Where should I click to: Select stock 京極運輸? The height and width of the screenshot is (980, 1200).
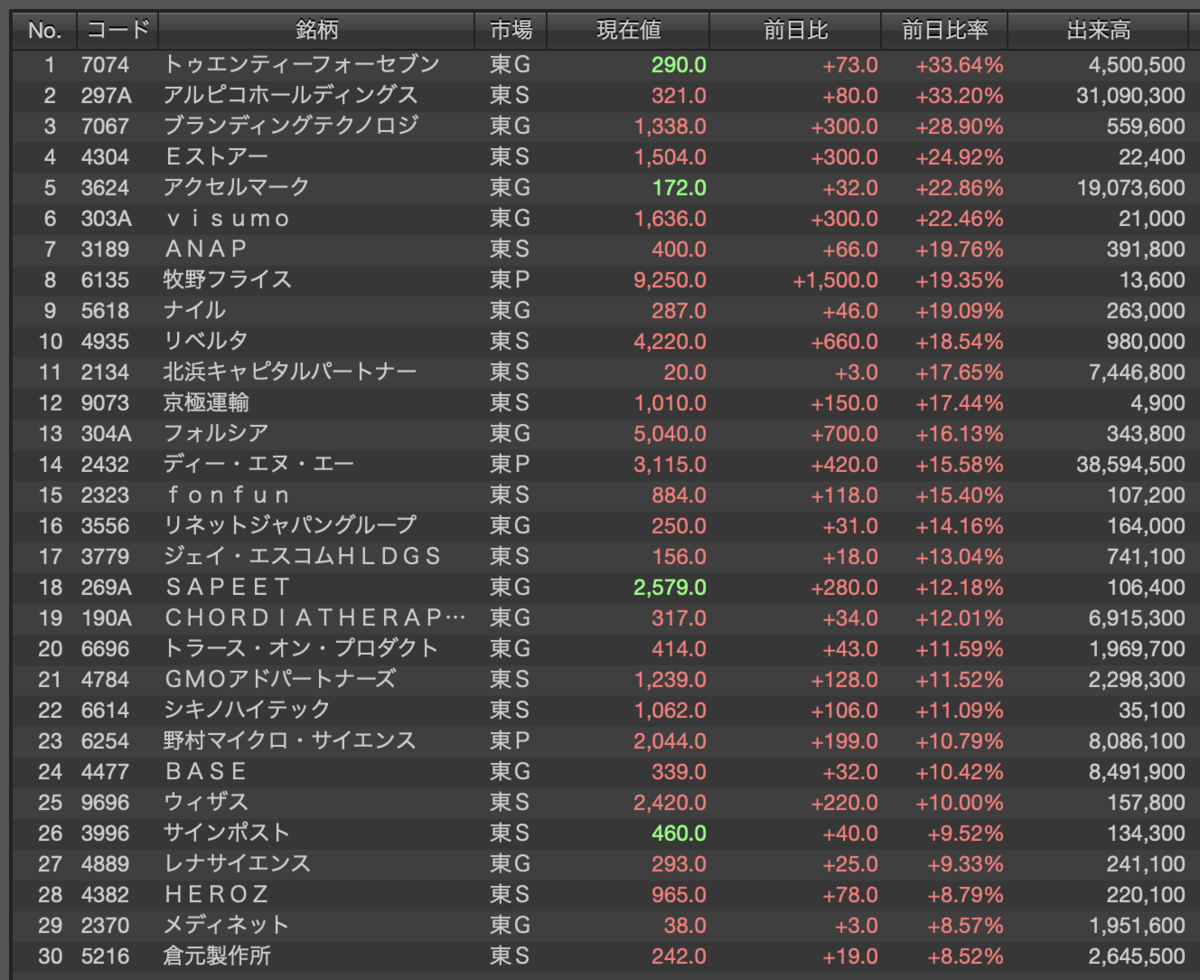tap(207, 402)
